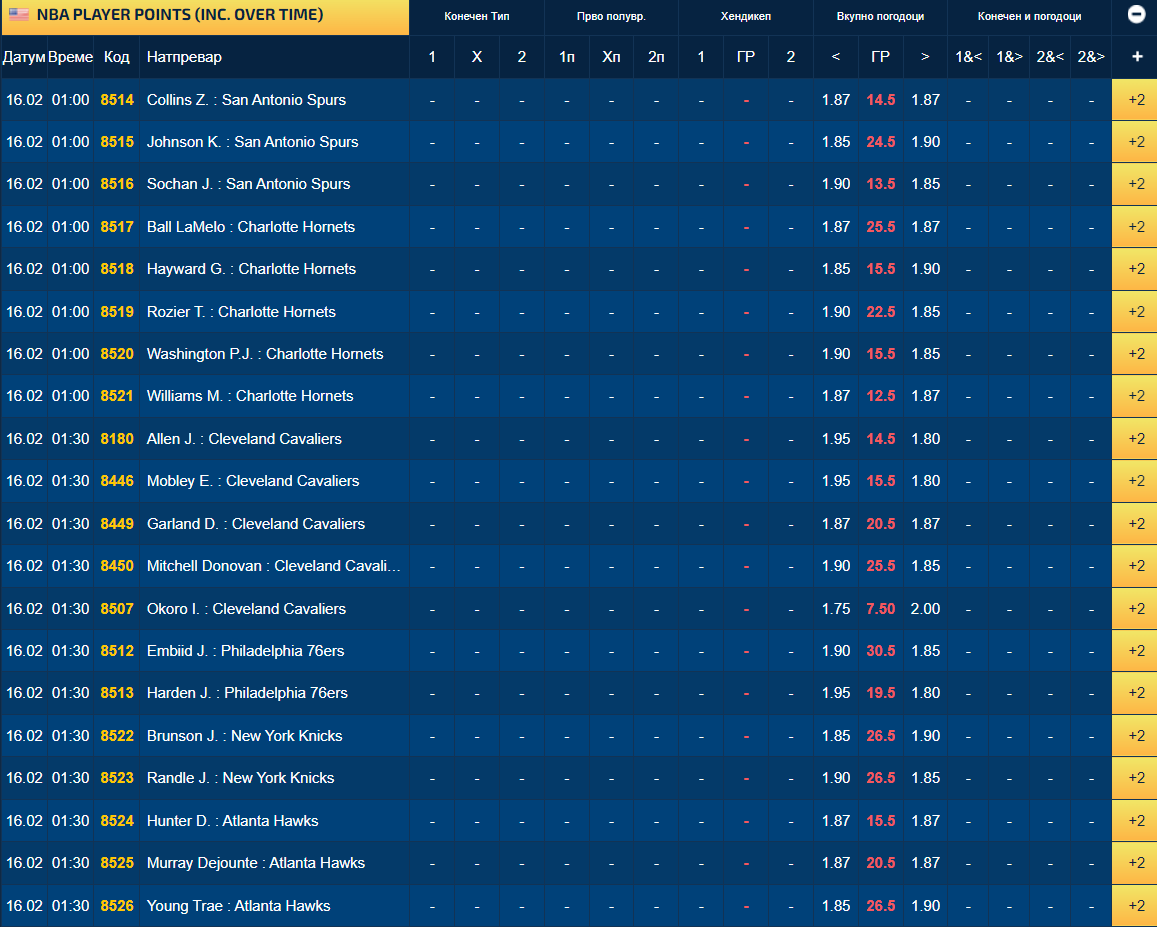This screenshot has width=1157, height=927.
Task: Show +2 markets for Okoro I.
Action: pyautogui.click(x=1136, y=608)
